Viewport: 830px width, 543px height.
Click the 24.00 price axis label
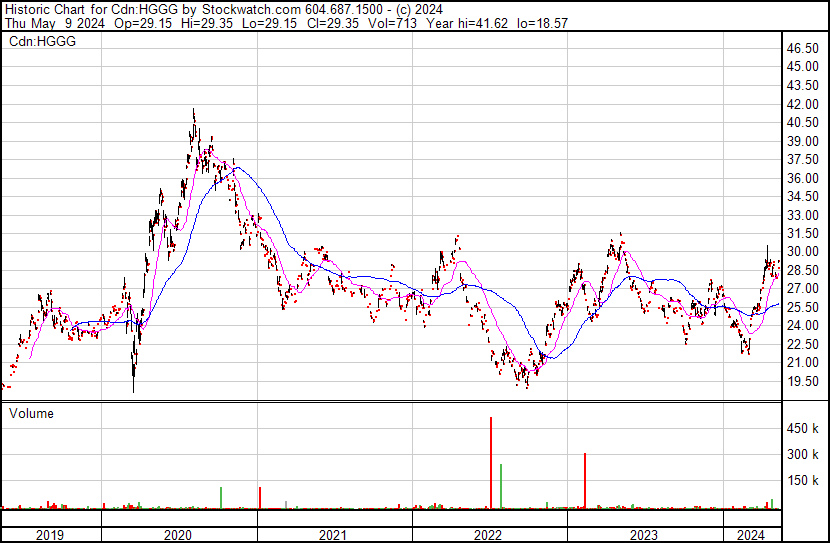click(802, 325)
